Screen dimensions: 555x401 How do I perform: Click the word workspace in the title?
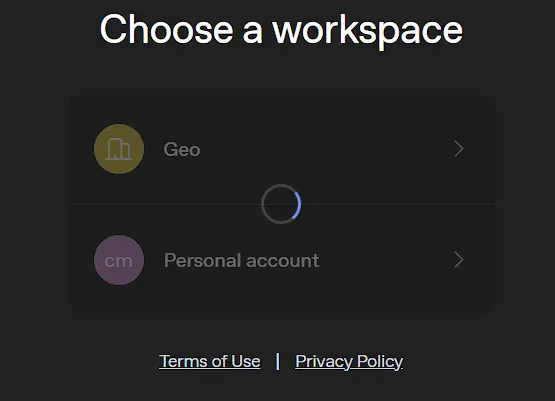click(368, 31)
